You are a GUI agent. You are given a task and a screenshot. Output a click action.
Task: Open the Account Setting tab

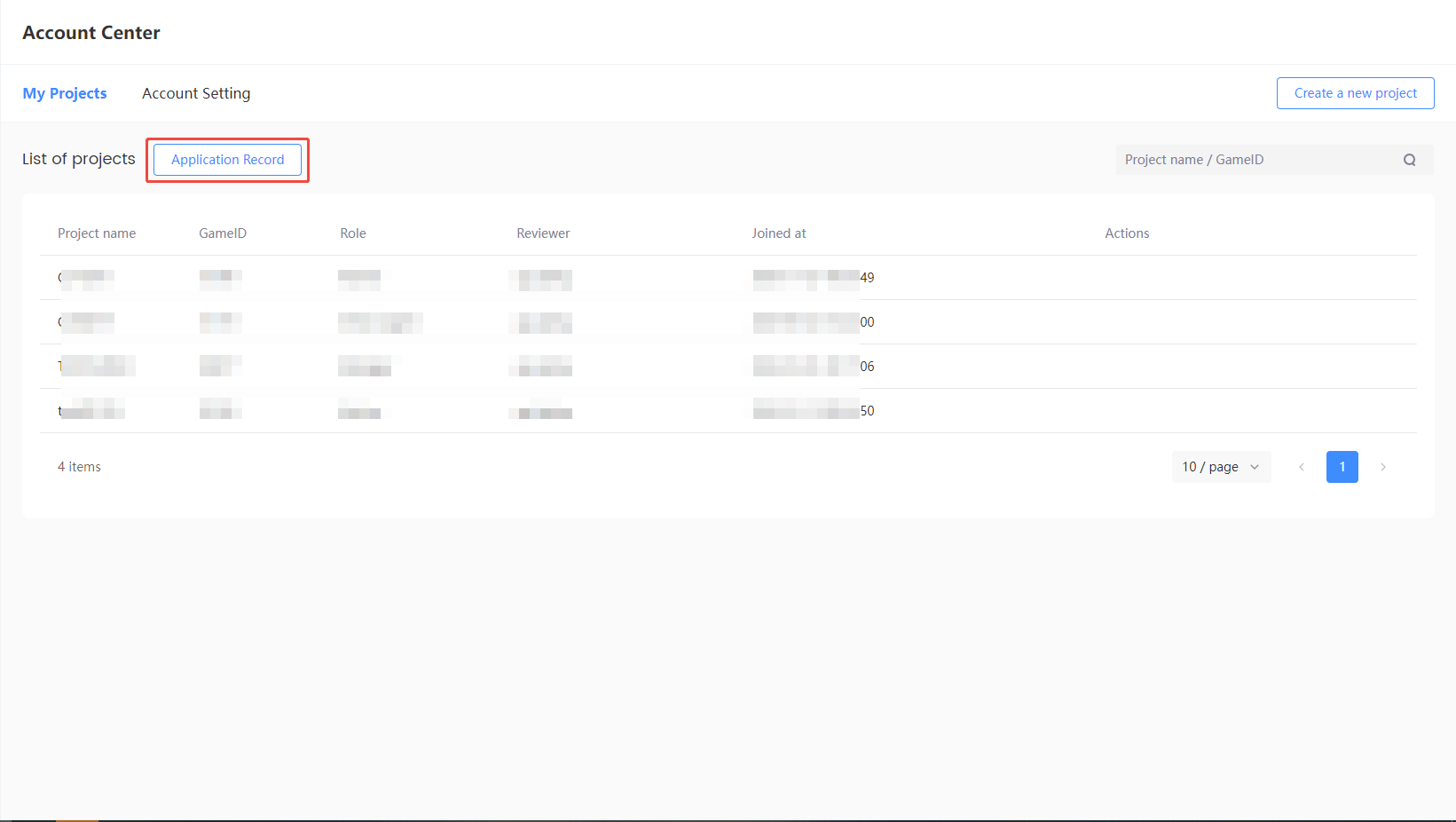[196, 93]
